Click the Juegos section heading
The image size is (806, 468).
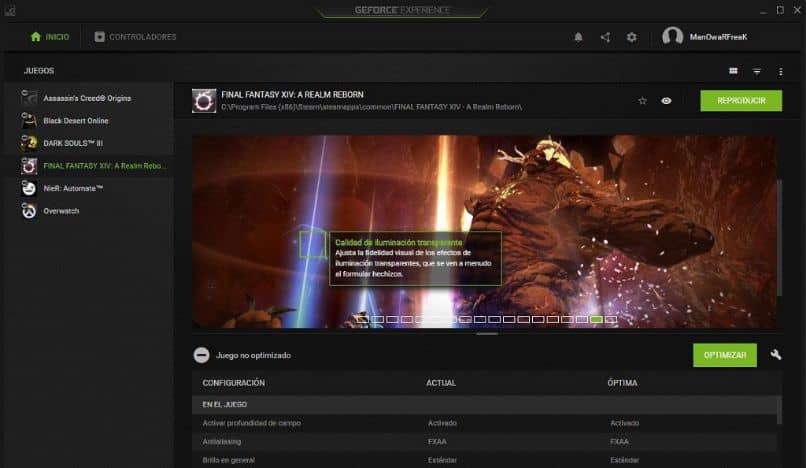(39, 71)
